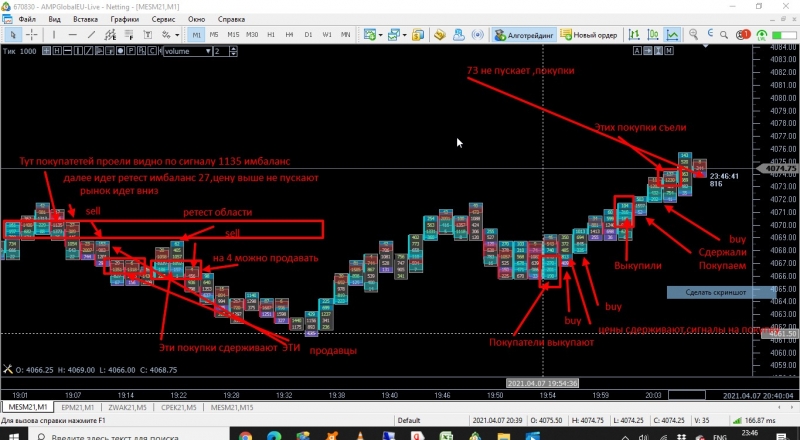The image size is (800, 440).
Task: Switch to the EPM21,M1 chart tab
Action: (x=77, y=407)
